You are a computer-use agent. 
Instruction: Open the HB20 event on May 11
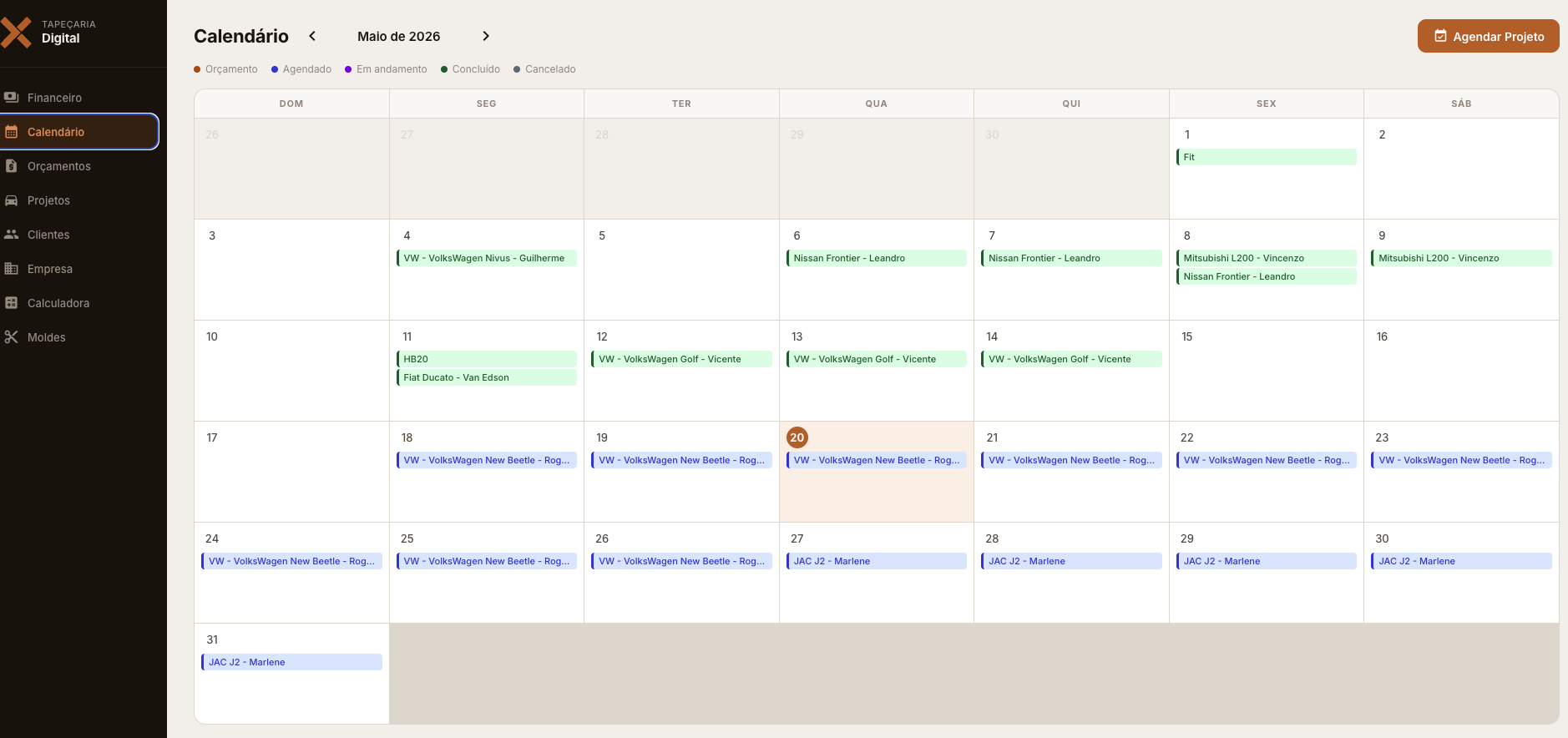pos(486,359)
